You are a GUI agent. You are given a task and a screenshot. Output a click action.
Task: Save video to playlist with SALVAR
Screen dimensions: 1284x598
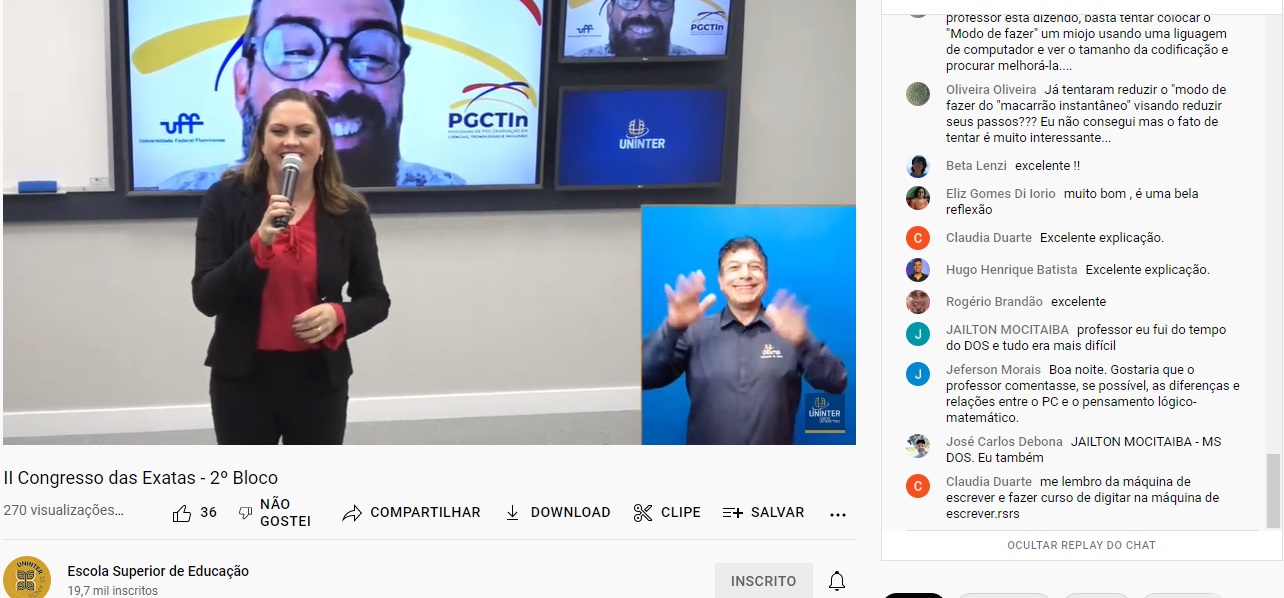tap(763, 513)
